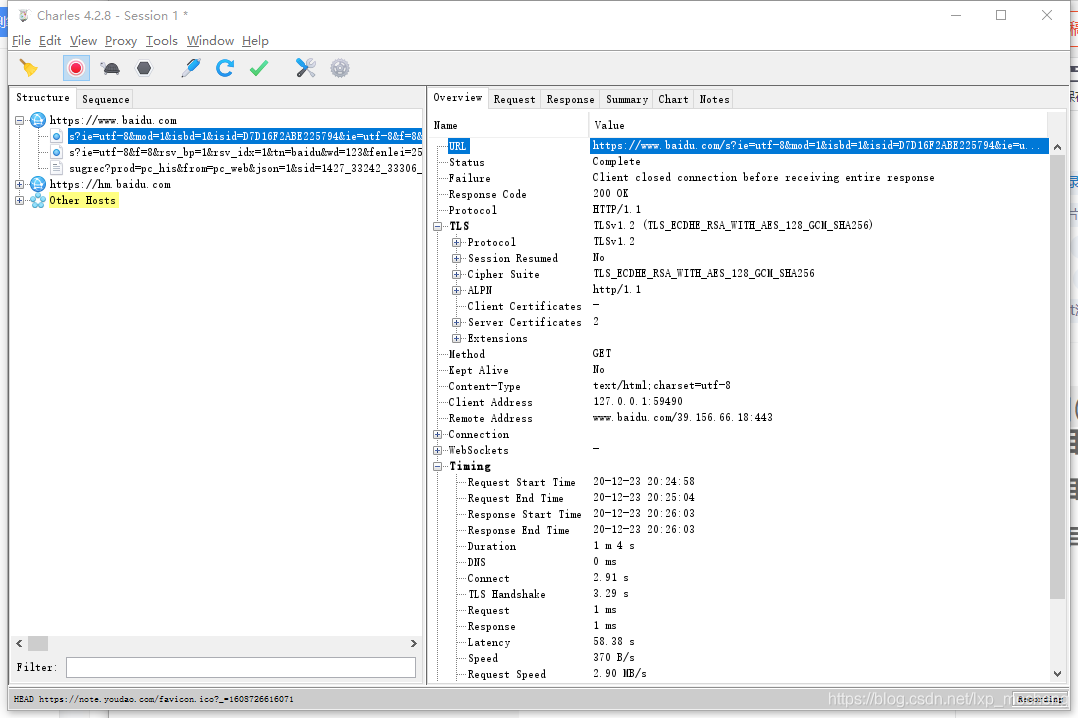Expand the Server Certificates row

tap(456, 323)
